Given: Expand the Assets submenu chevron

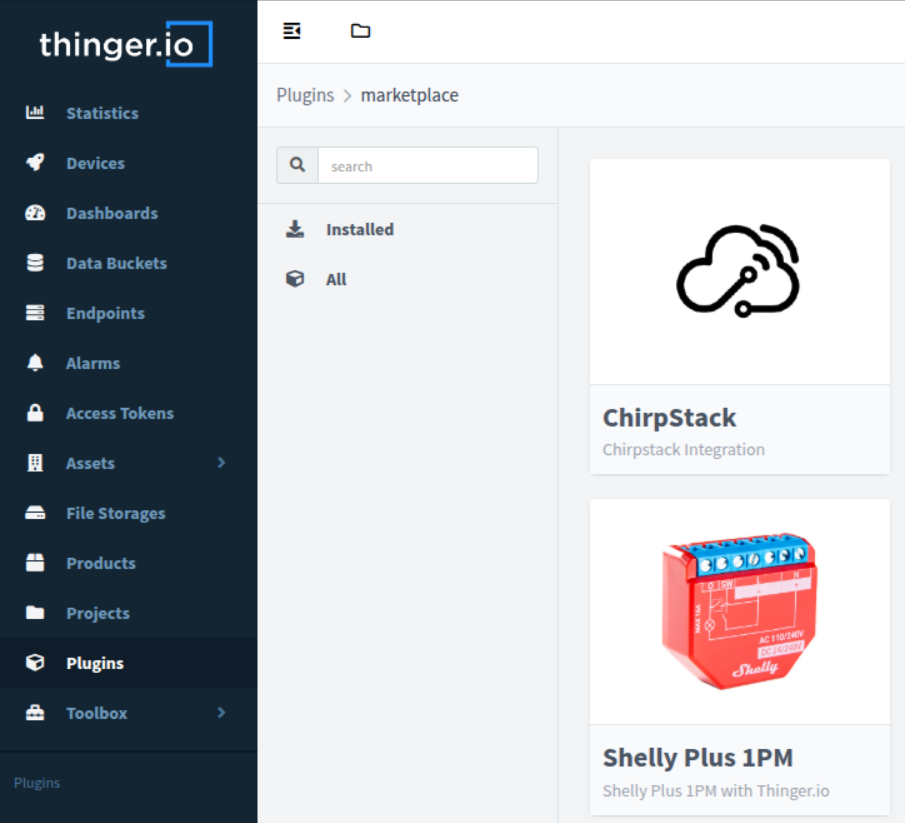Looking at the screenshot, I should point(221,463).
